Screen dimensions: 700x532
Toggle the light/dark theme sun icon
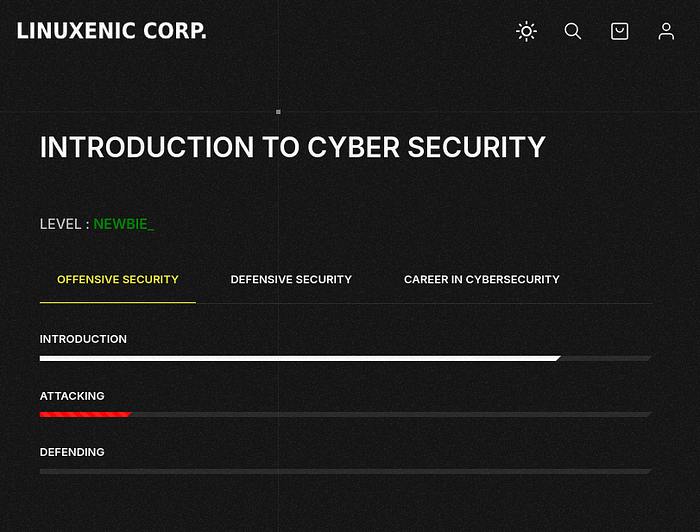click(x=526, y=31)
